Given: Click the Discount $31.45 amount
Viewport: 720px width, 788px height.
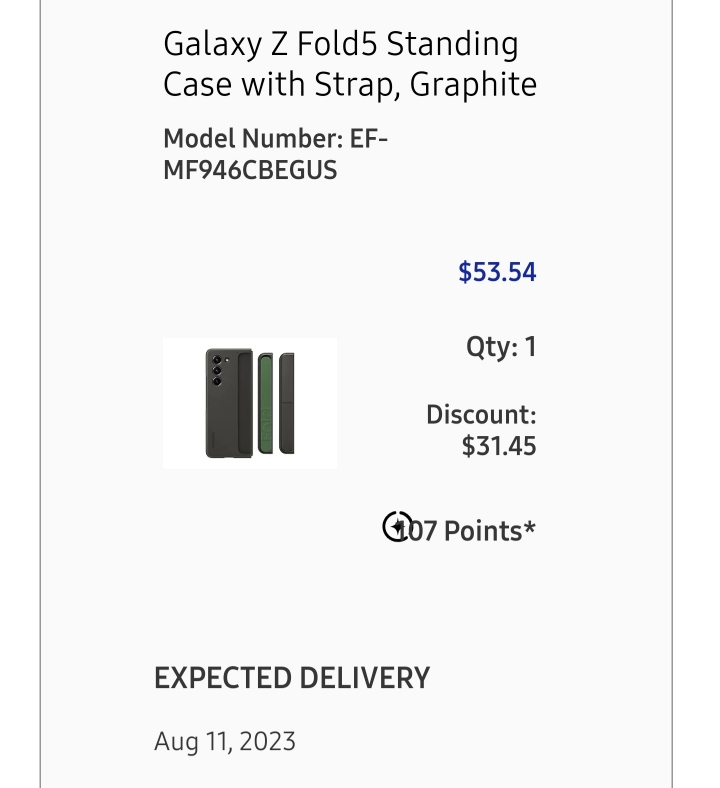Looking at the screenshot, I should click(481, 430).
